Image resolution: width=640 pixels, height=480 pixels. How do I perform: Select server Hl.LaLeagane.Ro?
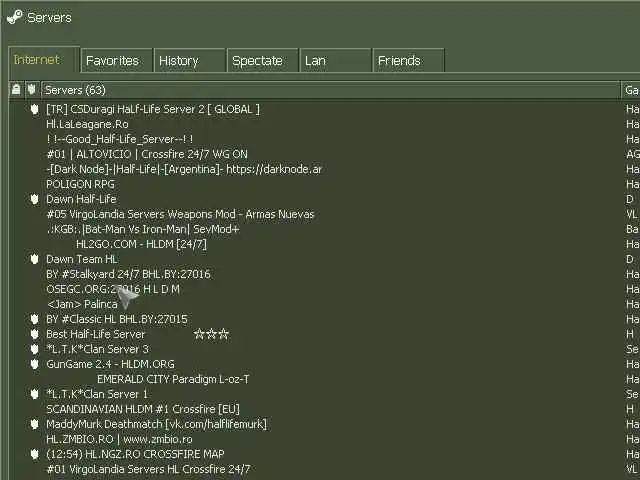(87, 124)
